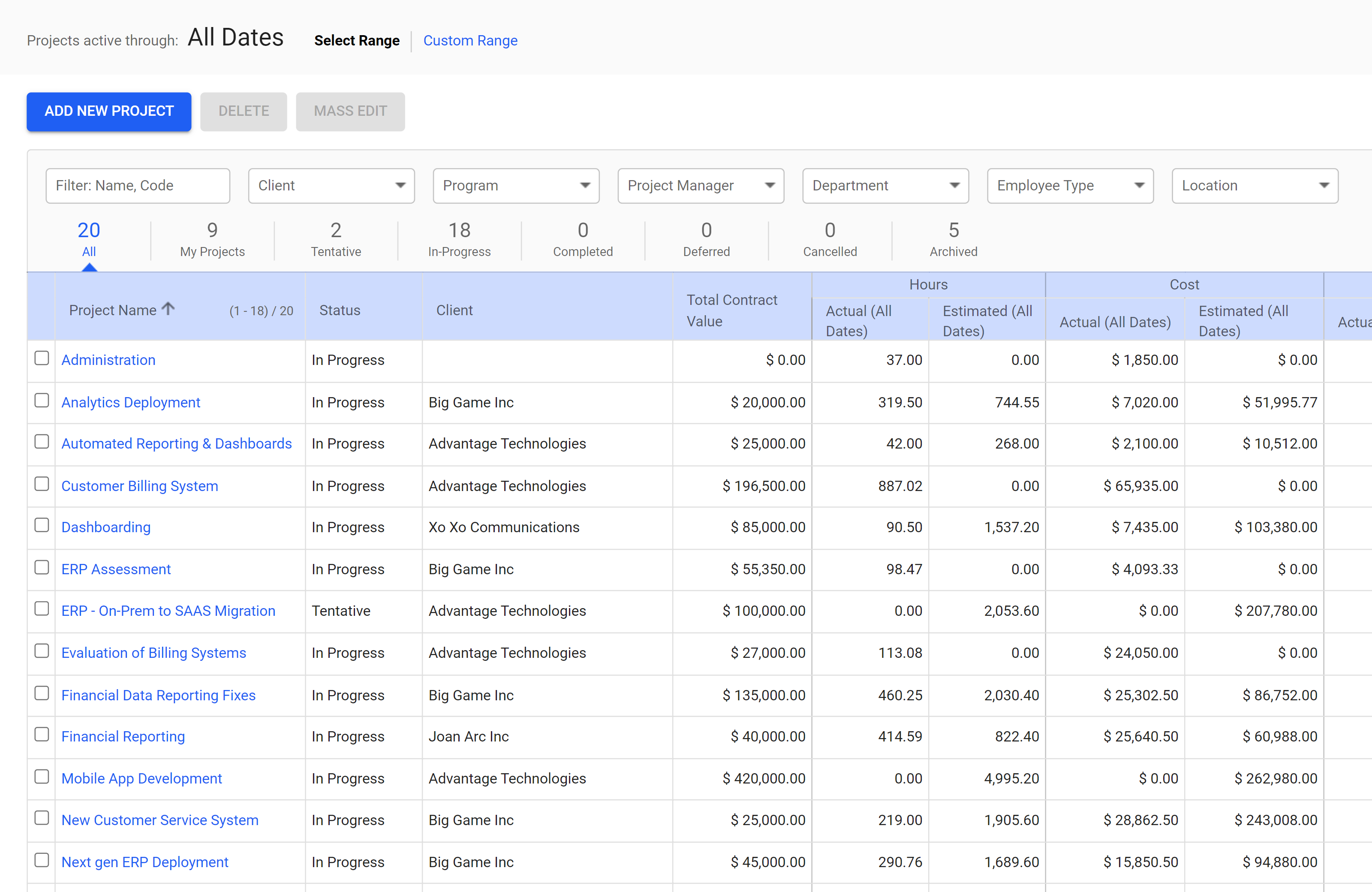Expand the Location filter dropdown
1372x892 pixels.
(1255, 186)
